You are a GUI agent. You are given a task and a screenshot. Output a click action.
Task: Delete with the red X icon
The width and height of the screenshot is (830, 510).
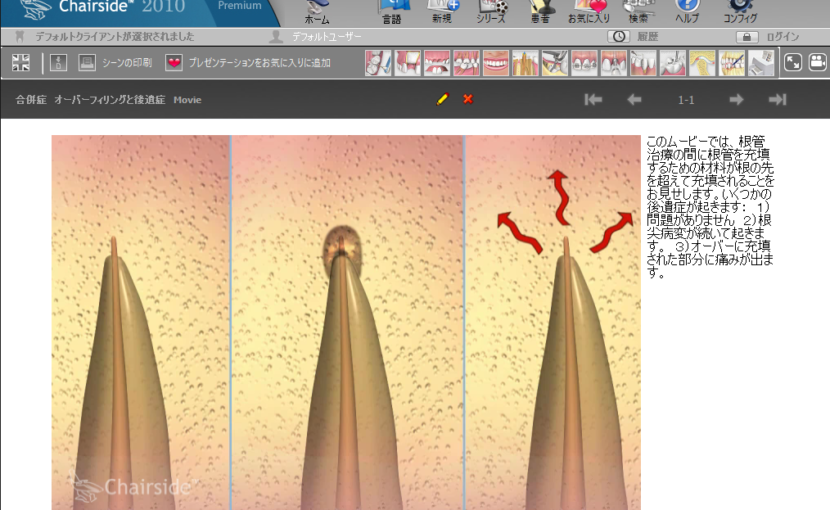coord(468,99)
